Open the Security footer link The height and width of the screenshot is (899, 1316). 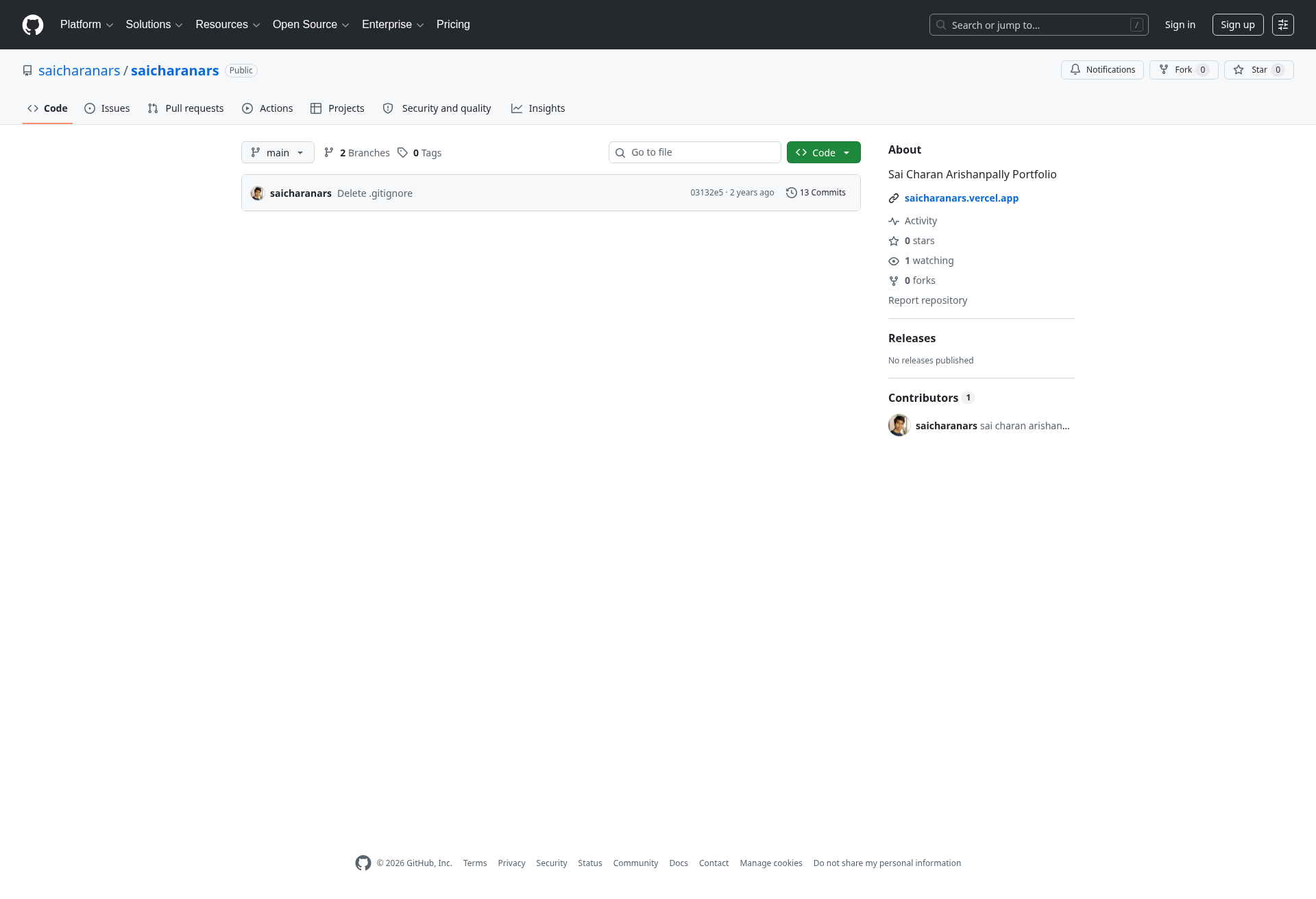[552, 863]
